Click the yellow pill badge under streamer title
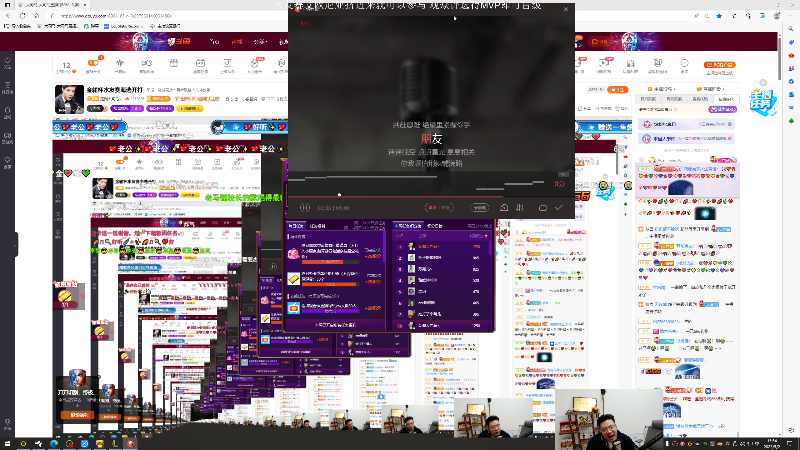Viewport: 800px width, 450px height. (x=190, y=109)
